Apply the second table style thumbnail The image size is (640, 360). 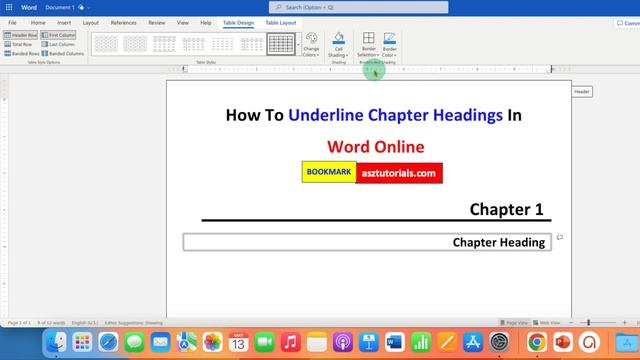tap(135, 44)
